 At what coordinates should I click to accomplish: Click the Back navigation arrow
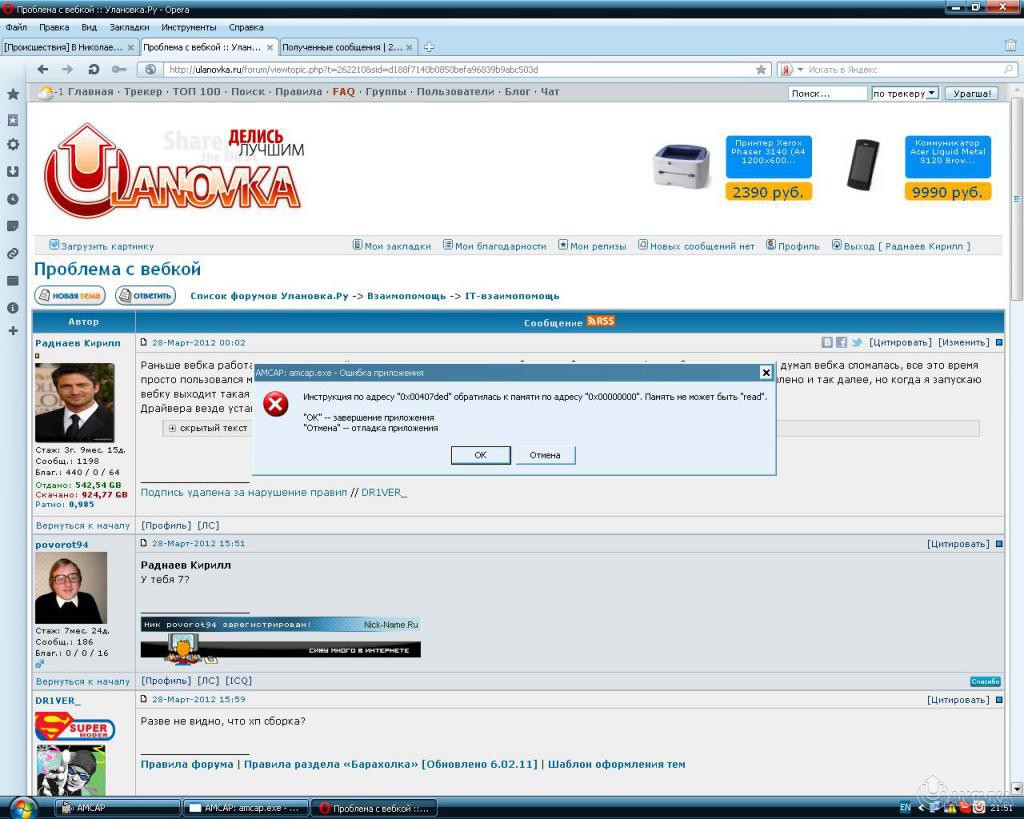tap(43, 69)
